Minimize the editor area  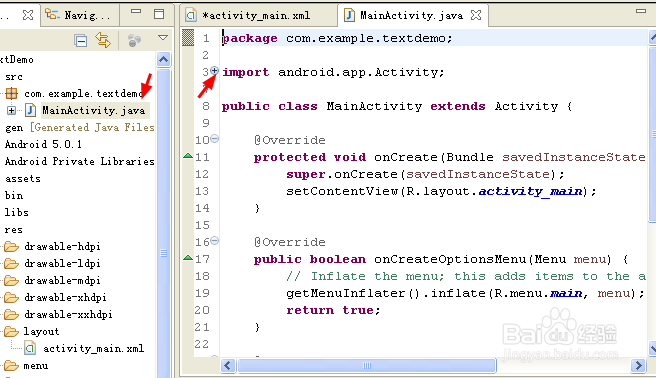[x=641, y=12]
